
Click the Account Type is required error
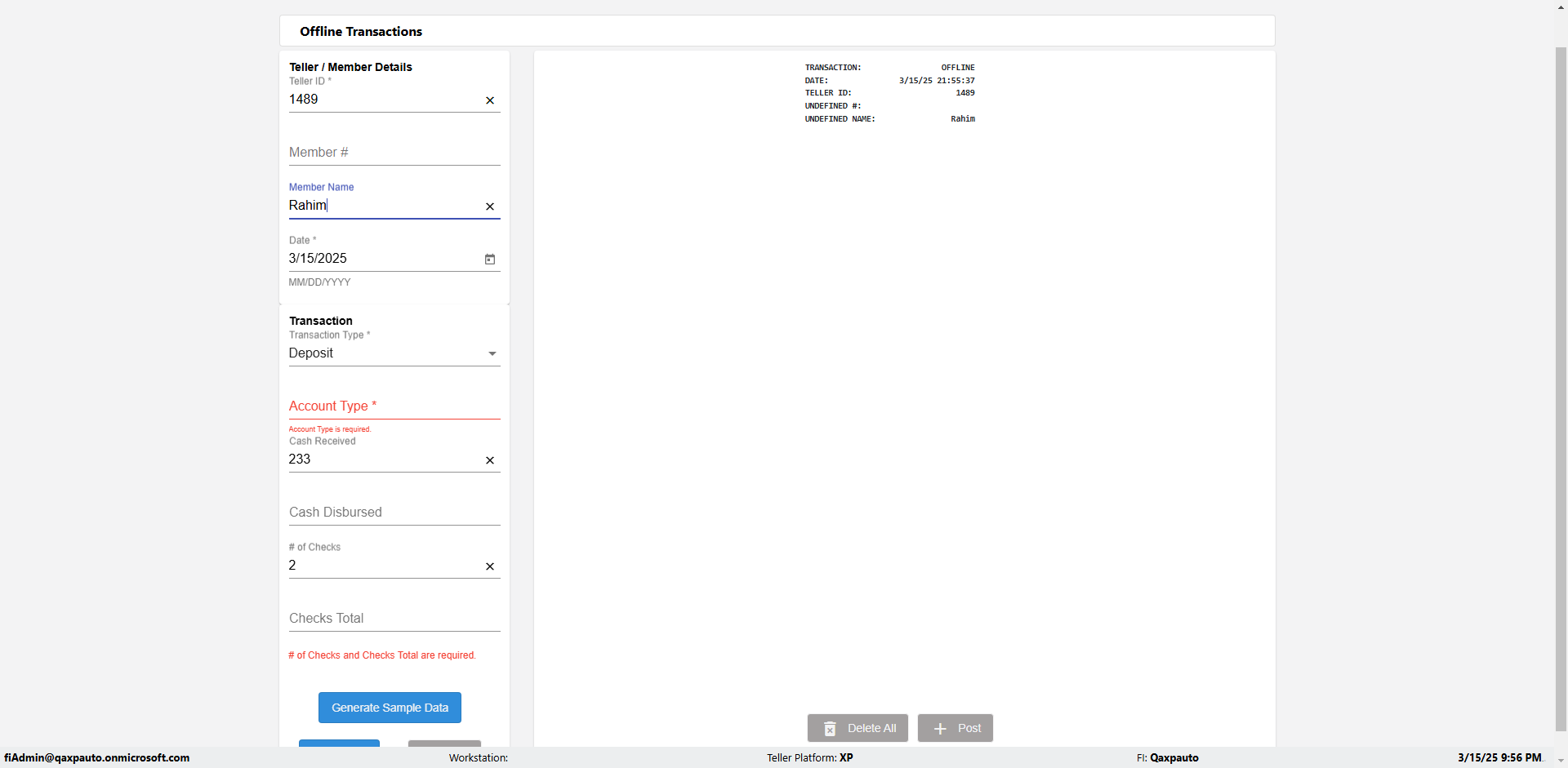330,429
